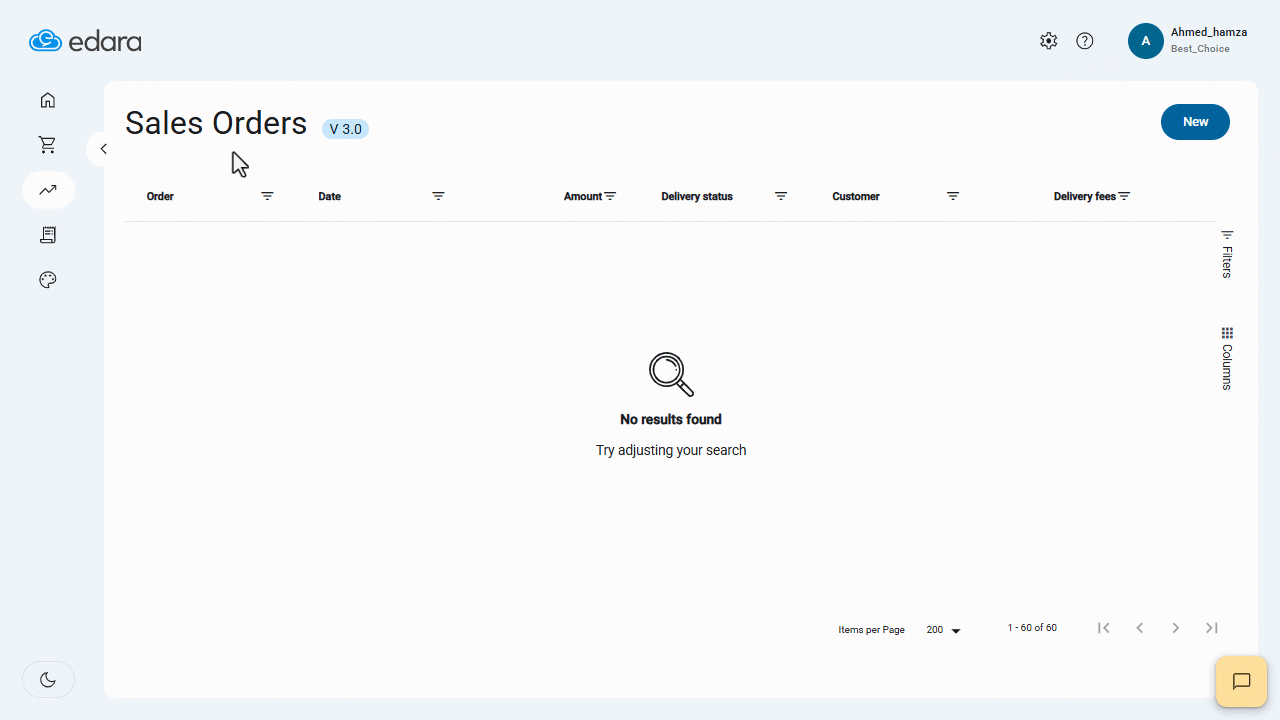Open the Date column filter
Screen dimensions: 1280x720
[x=438, y=196]
